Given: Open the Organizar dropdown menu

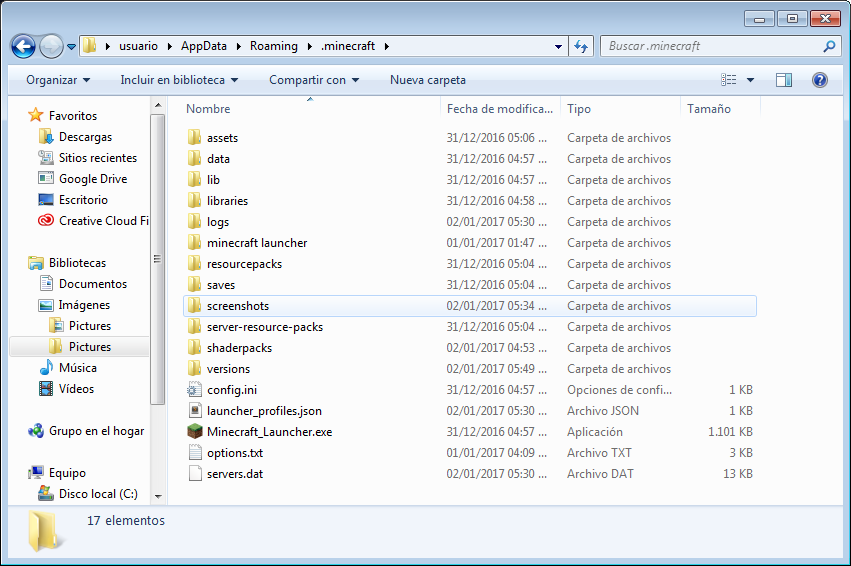Looking at the screenshot, I should 58,80.
